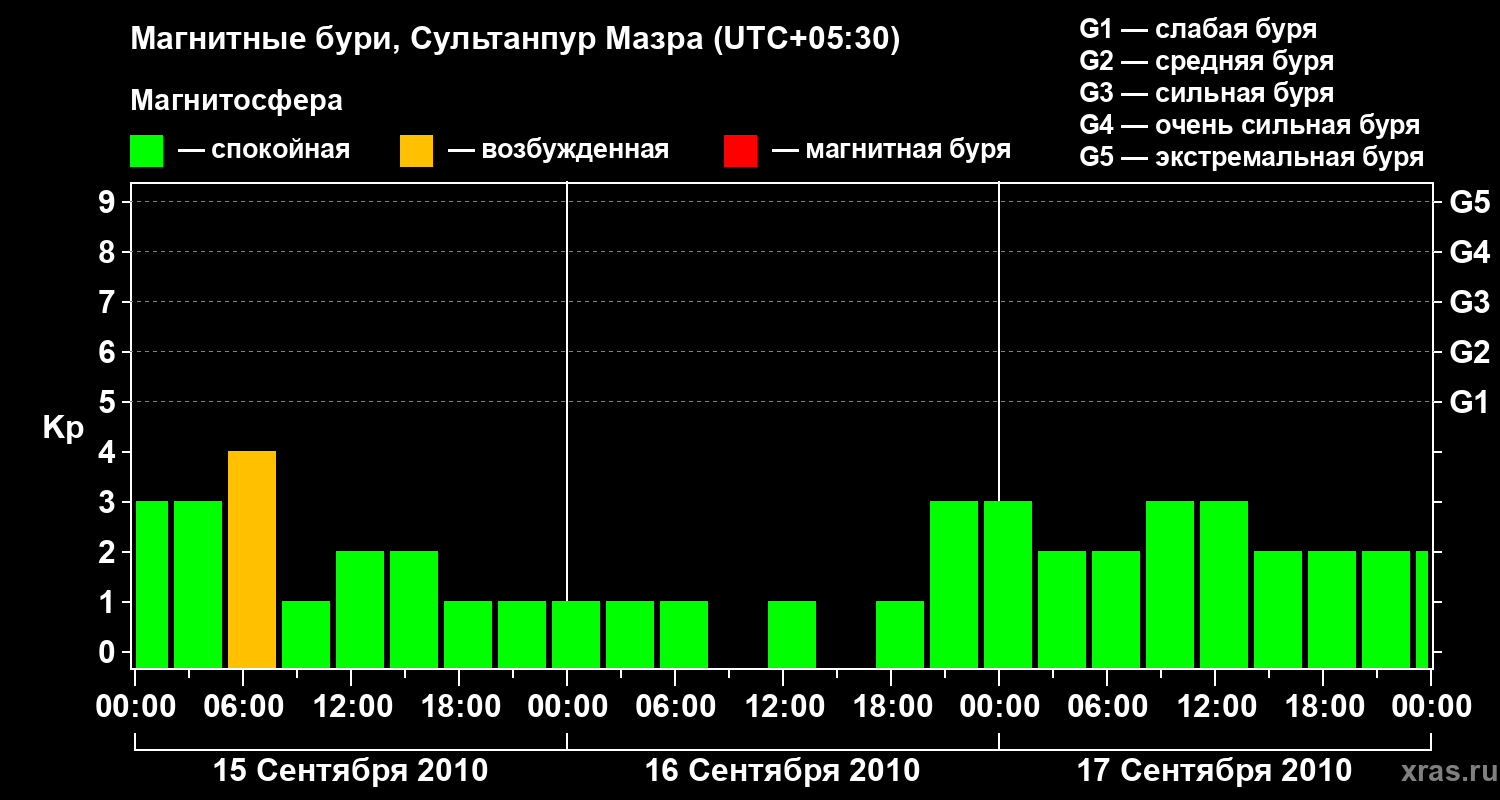This screenshot has height=800, width=1500.
Task: Click the legend label '— возбужденная'
Action: [x=558, y=150]
